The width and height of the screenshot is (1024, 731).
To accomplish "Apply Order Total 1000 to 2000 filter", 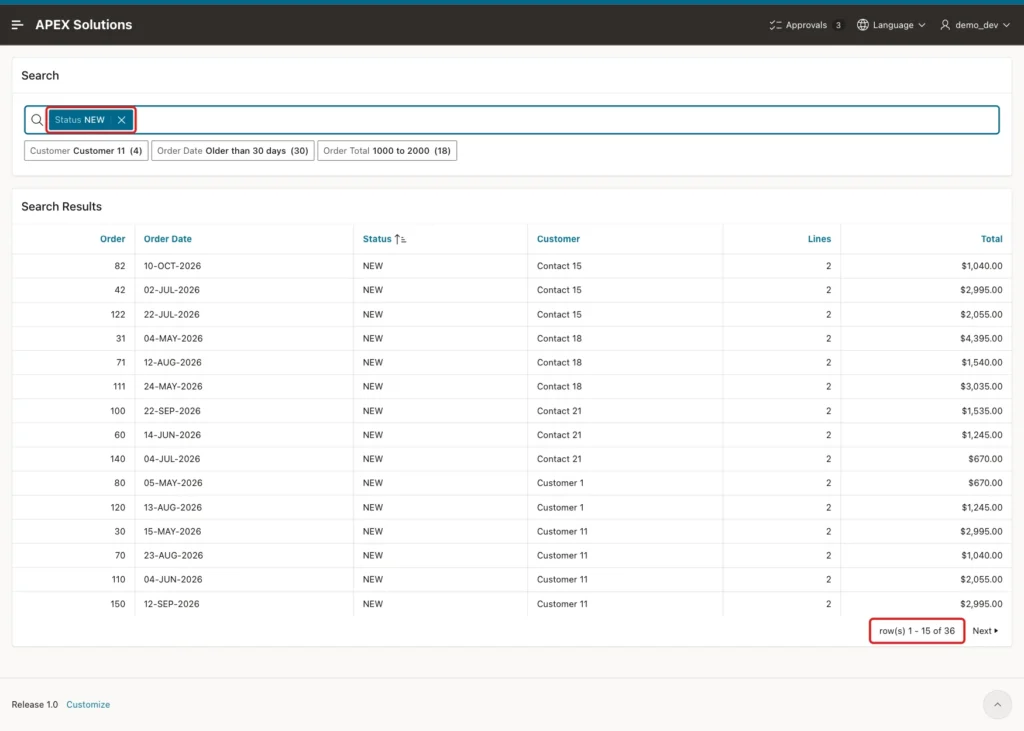I will tap(387, 150).
